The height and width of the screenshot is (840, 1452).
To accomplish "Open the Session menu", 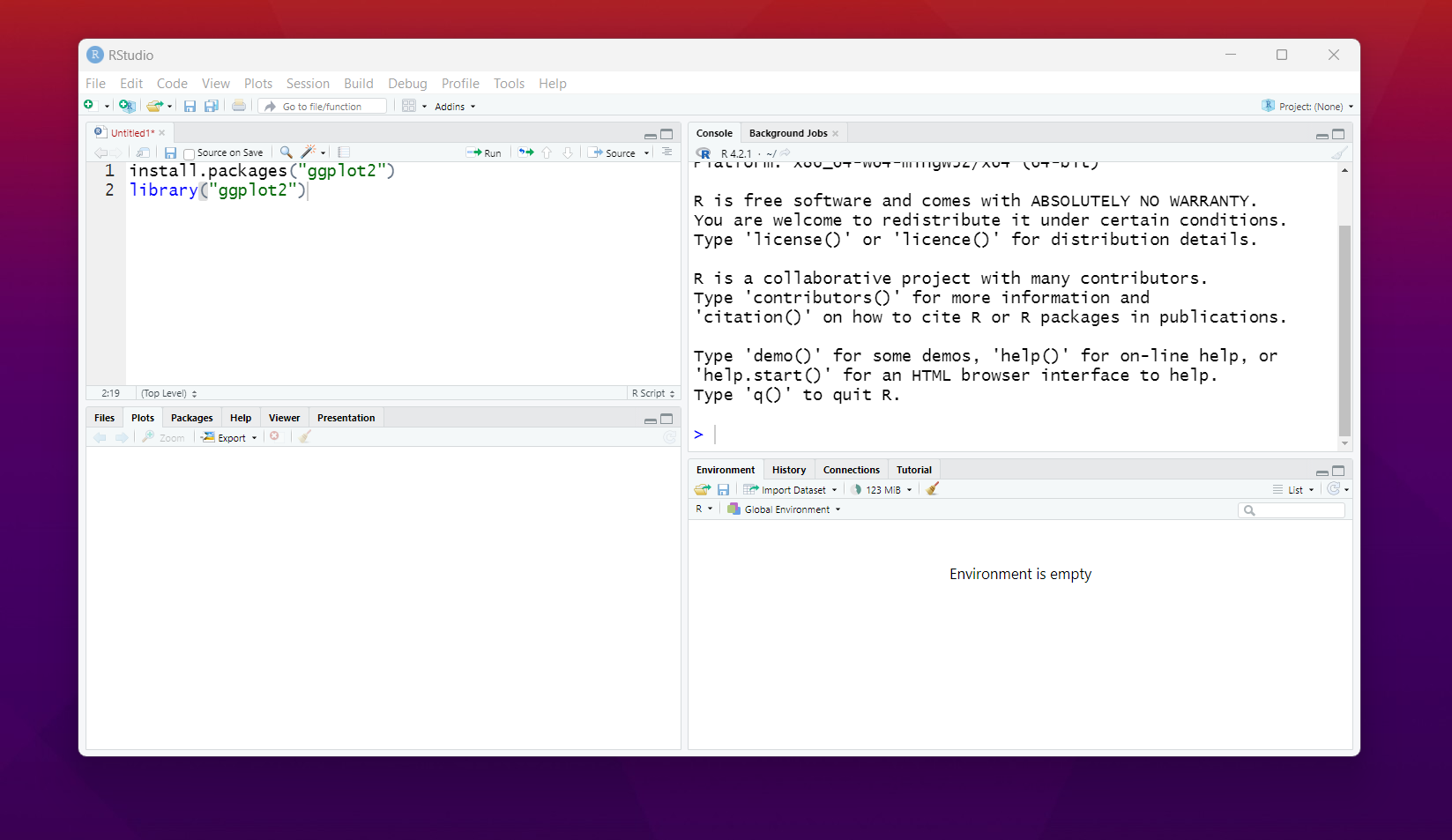I will pos(308,84).
